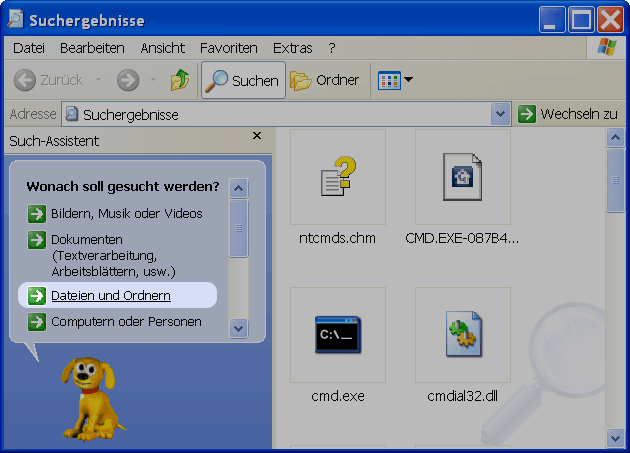
Task: Click the cmd.exe file name label
Action: tap(338, 396)
